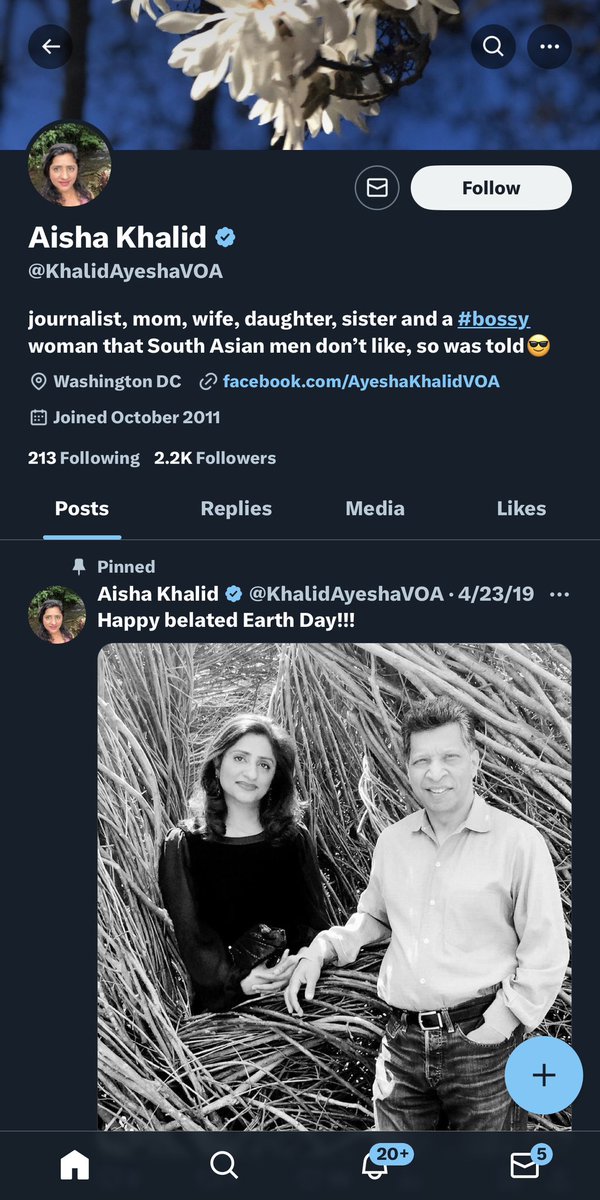600x1200 pixels.
Task: View the 213 Following list
Action: (84, 458)
